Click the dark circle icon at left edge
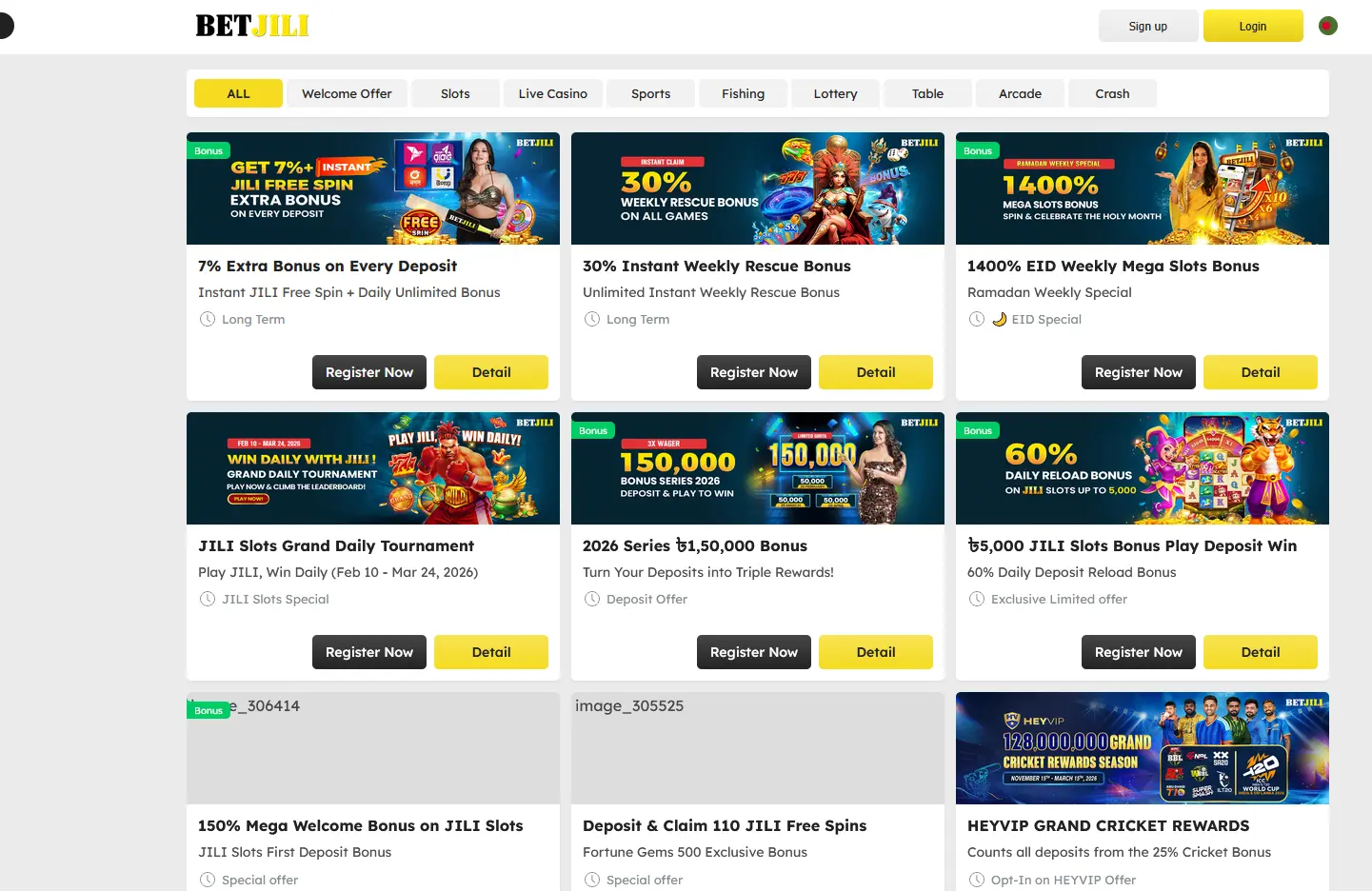Viewport: 1372px width, 891px height. coord(4,26)
